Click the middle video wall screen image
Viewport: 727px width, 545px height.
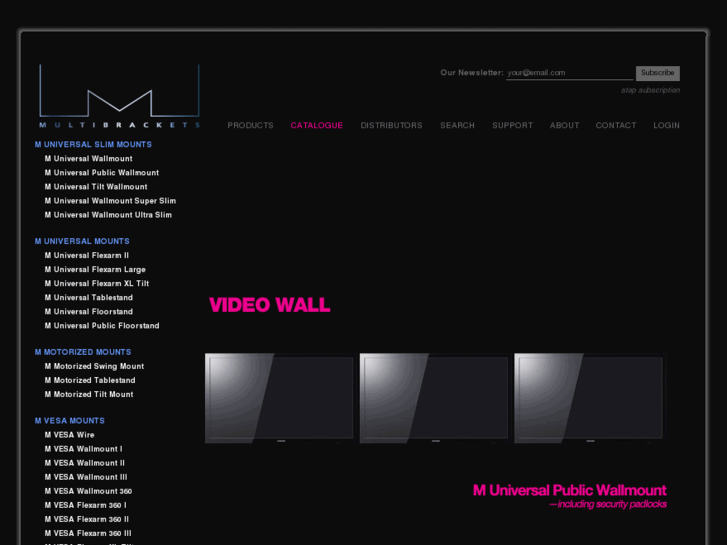[x=434, y=398]
